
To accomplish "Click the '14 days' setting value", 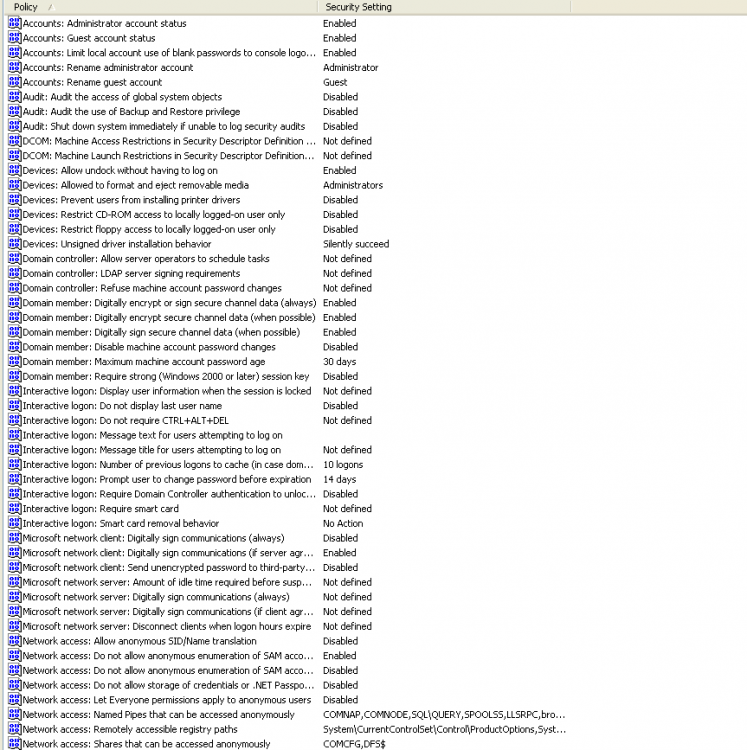I will tap(340, 479).
